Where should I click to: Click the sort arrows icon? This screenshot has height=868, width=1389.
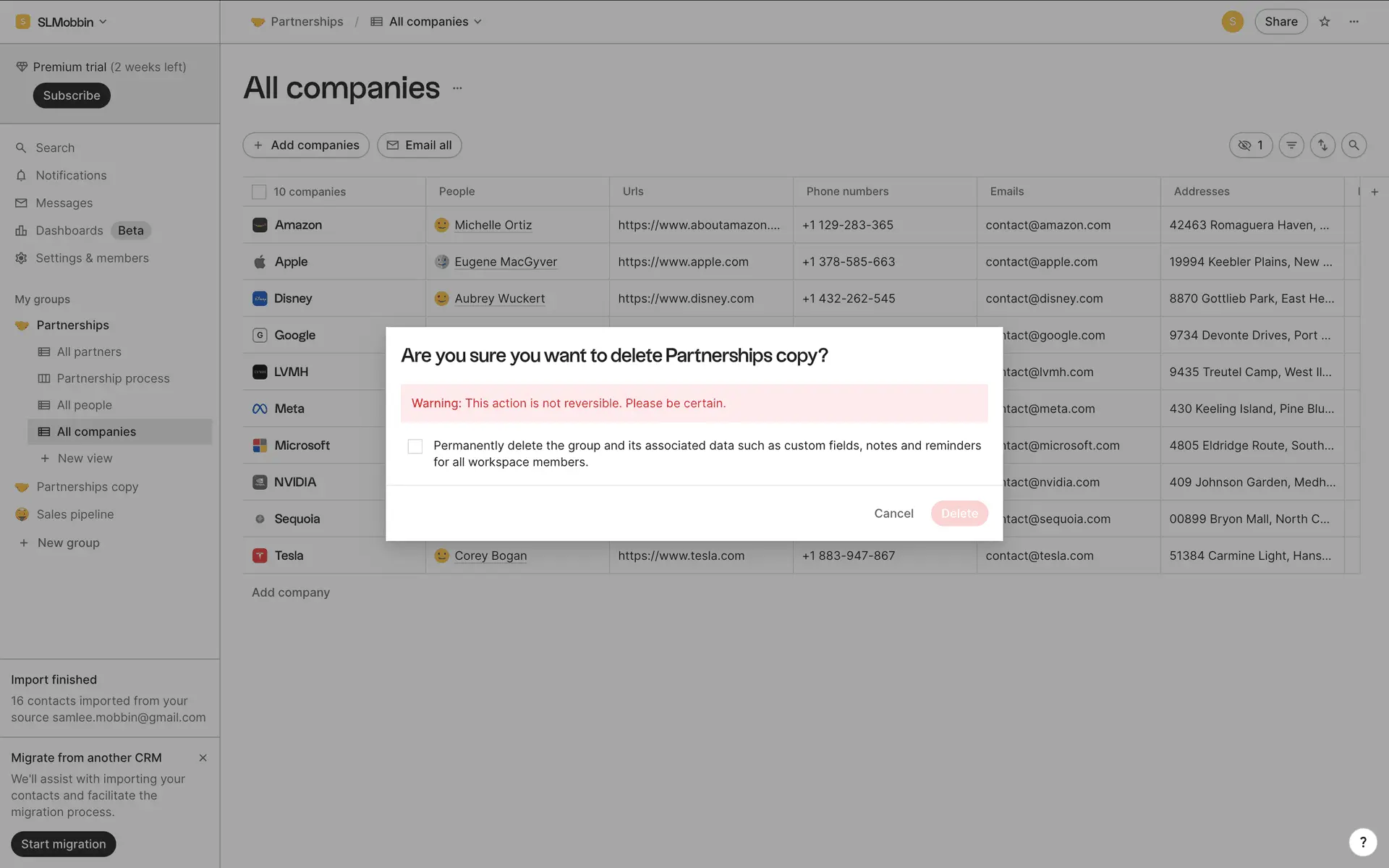click(x=1322, y=145)
